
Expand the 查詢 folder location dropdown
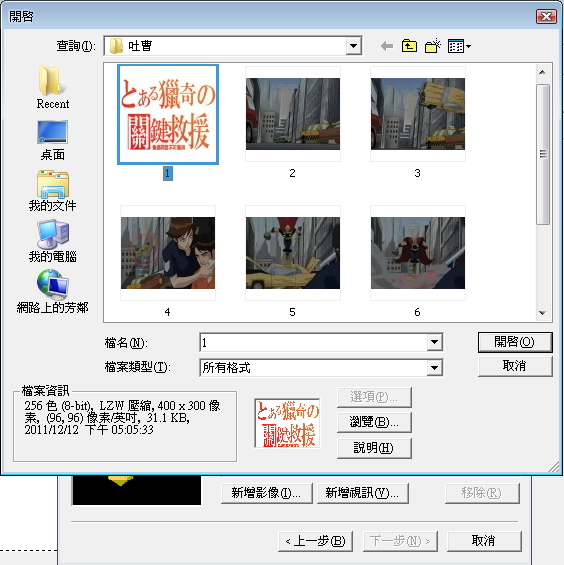coord(354,46)
